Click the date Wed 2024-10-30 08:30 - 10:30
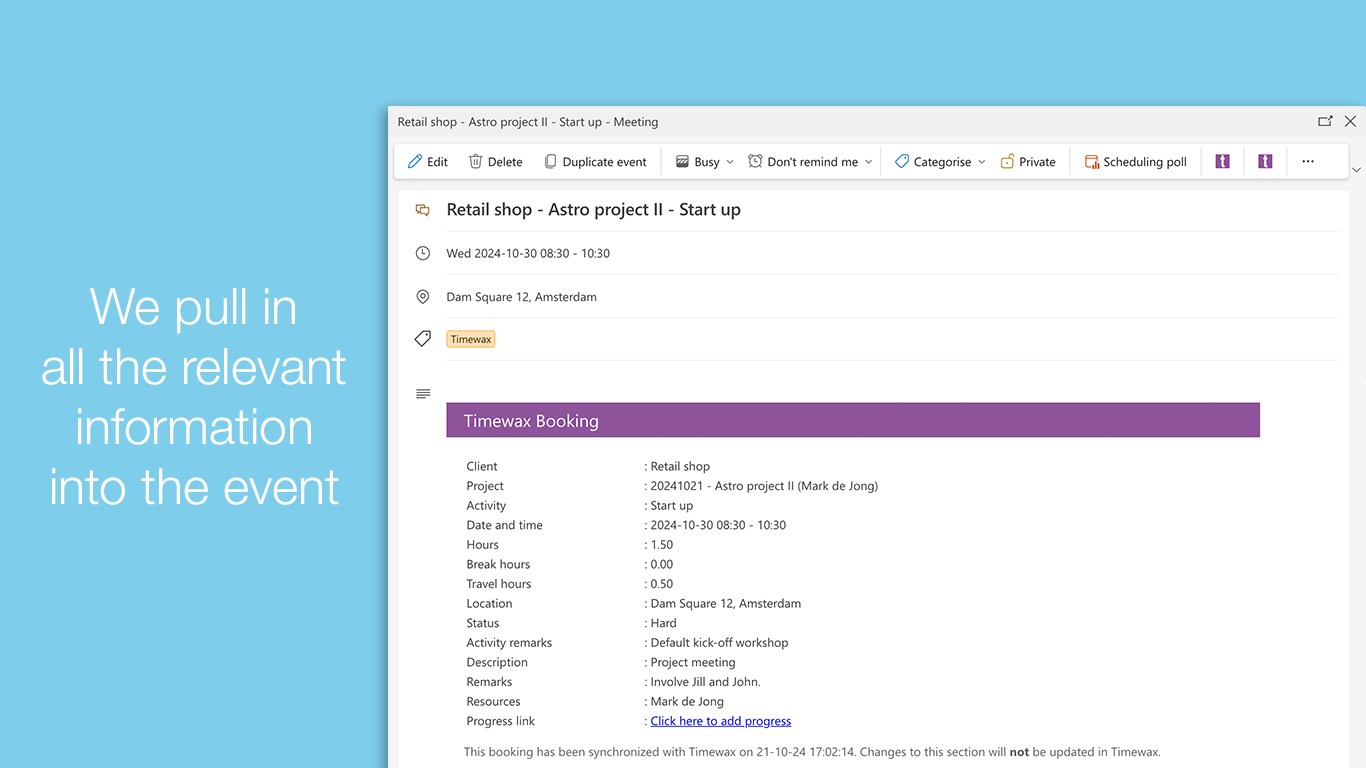1366x768 pixels. point(528,253)
